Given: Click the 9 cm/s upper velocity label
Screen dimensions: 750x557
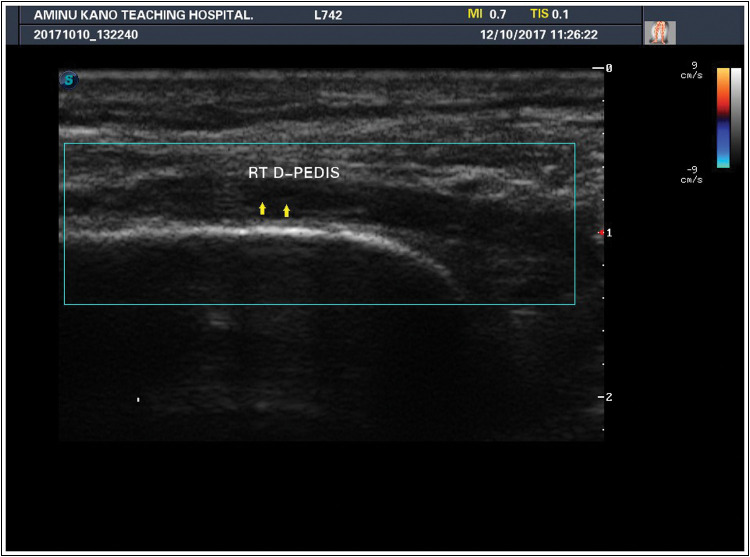Looking at the screenshot, I should 692,70.
